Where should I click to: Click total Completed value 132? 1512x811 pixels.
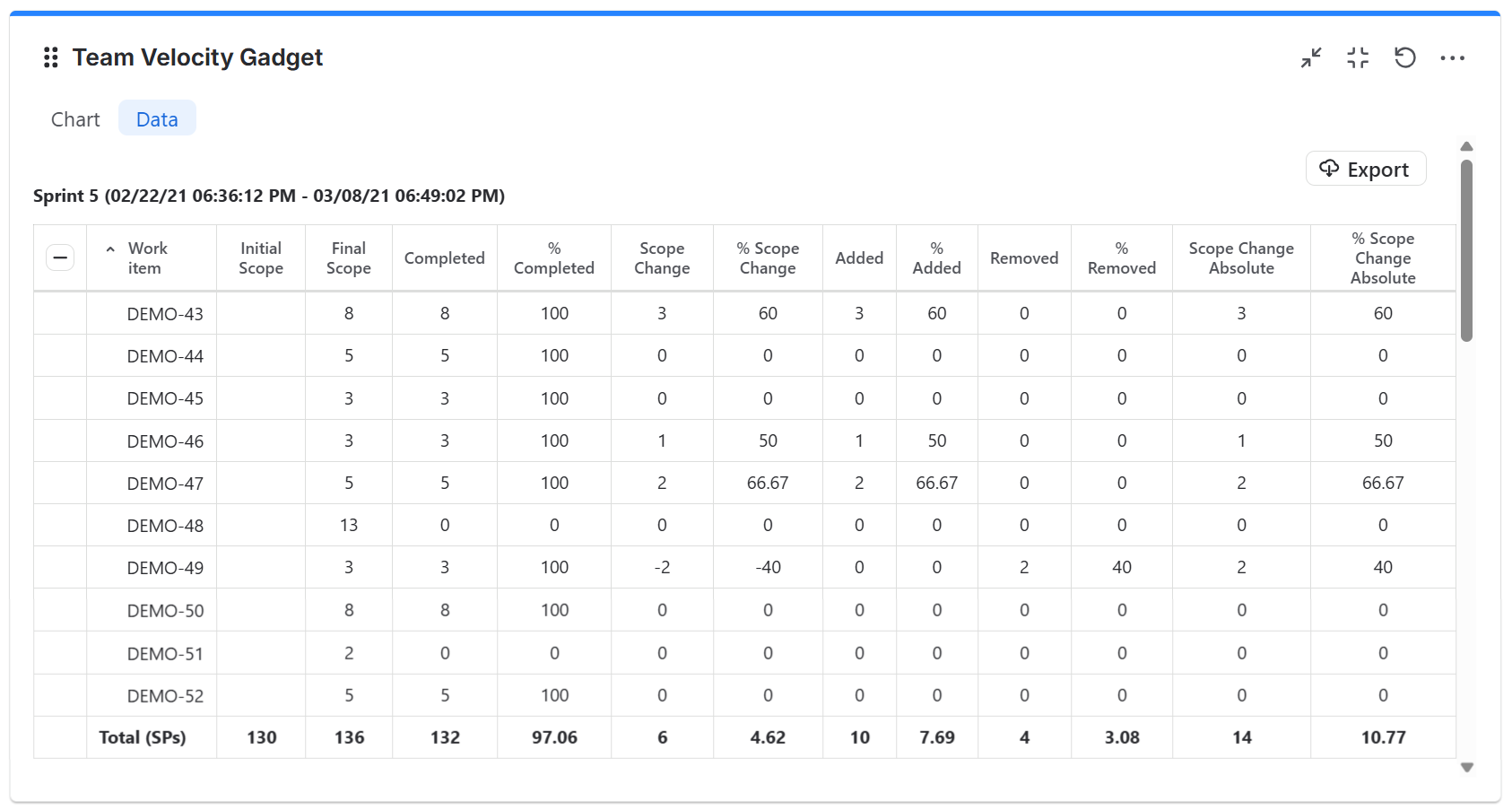click(x=445, y=737)
